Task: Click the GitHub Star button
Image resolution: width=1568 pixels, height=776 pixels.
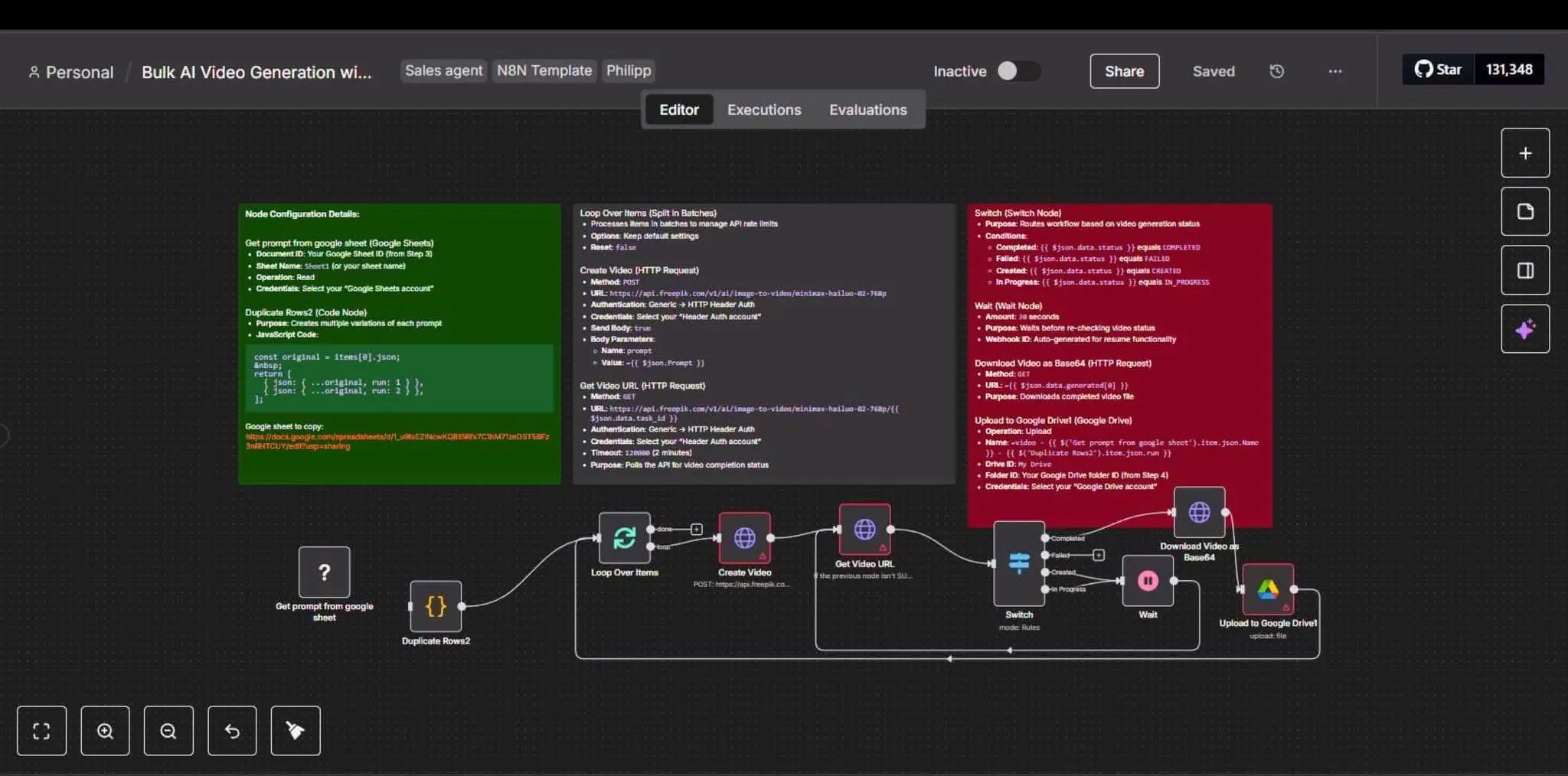Action: pyautogui.click(x=1438, y=70)
